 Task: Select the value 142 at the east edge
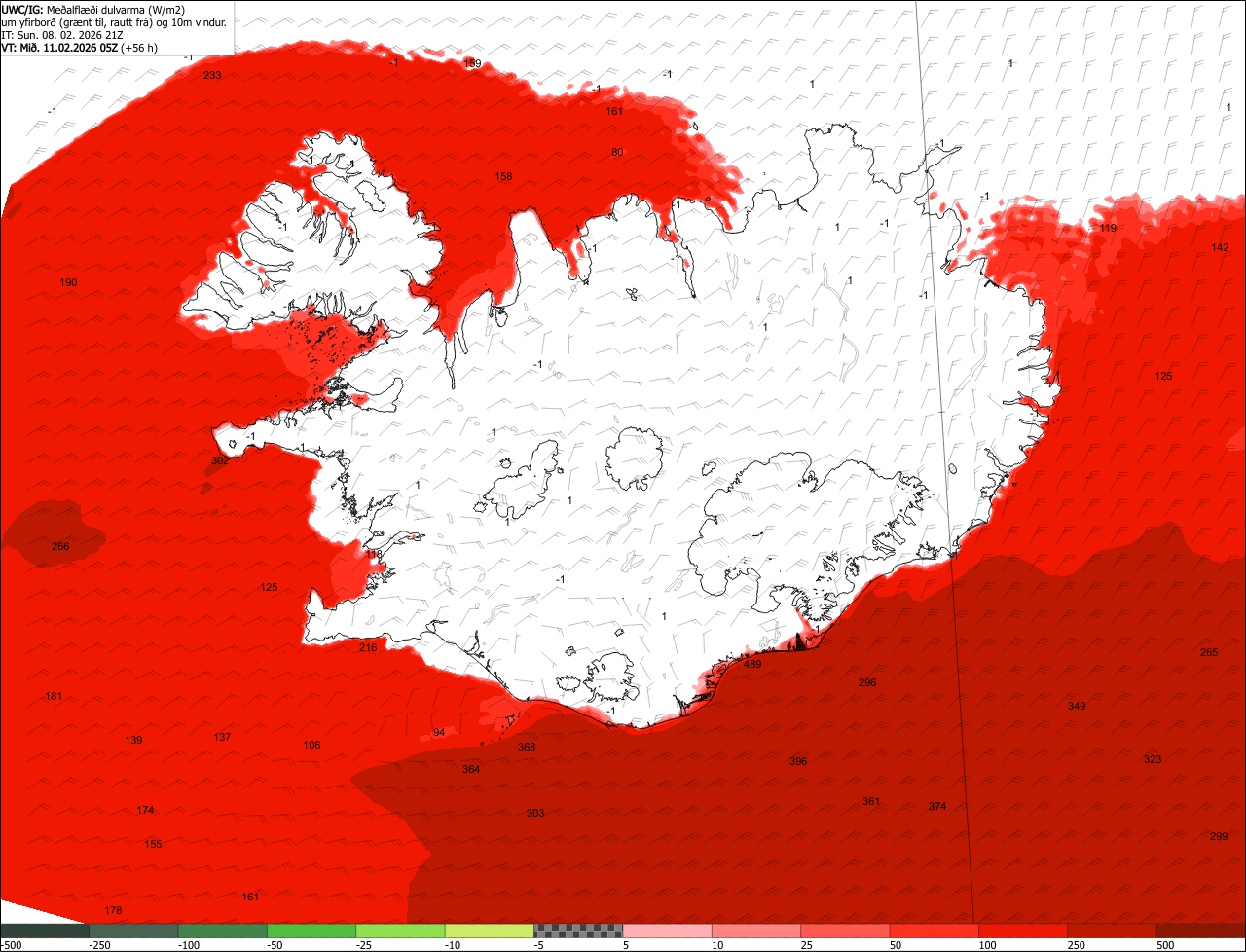pos(1220,247)
